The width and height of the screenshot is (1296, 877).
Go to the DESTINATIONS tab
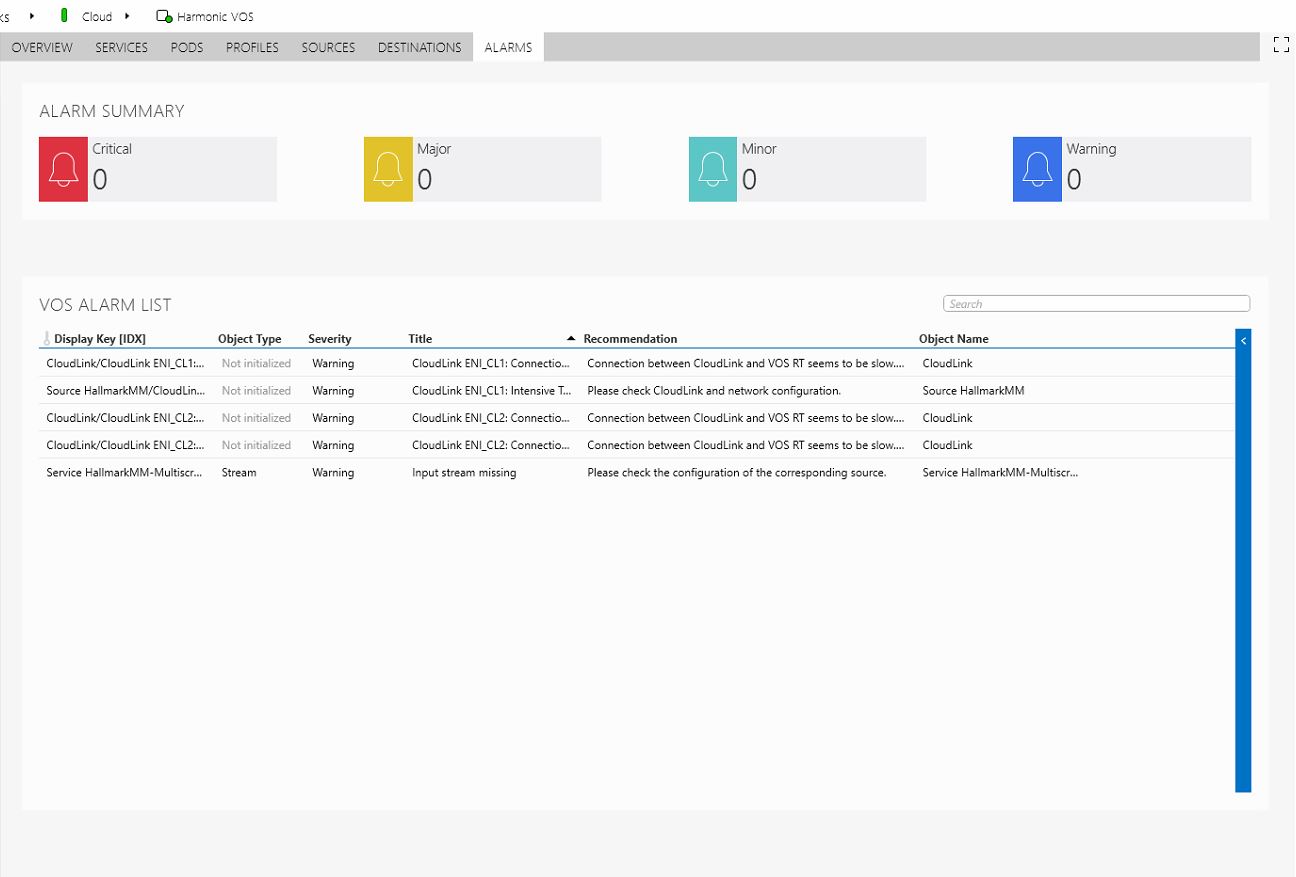(x=420, y=47)
